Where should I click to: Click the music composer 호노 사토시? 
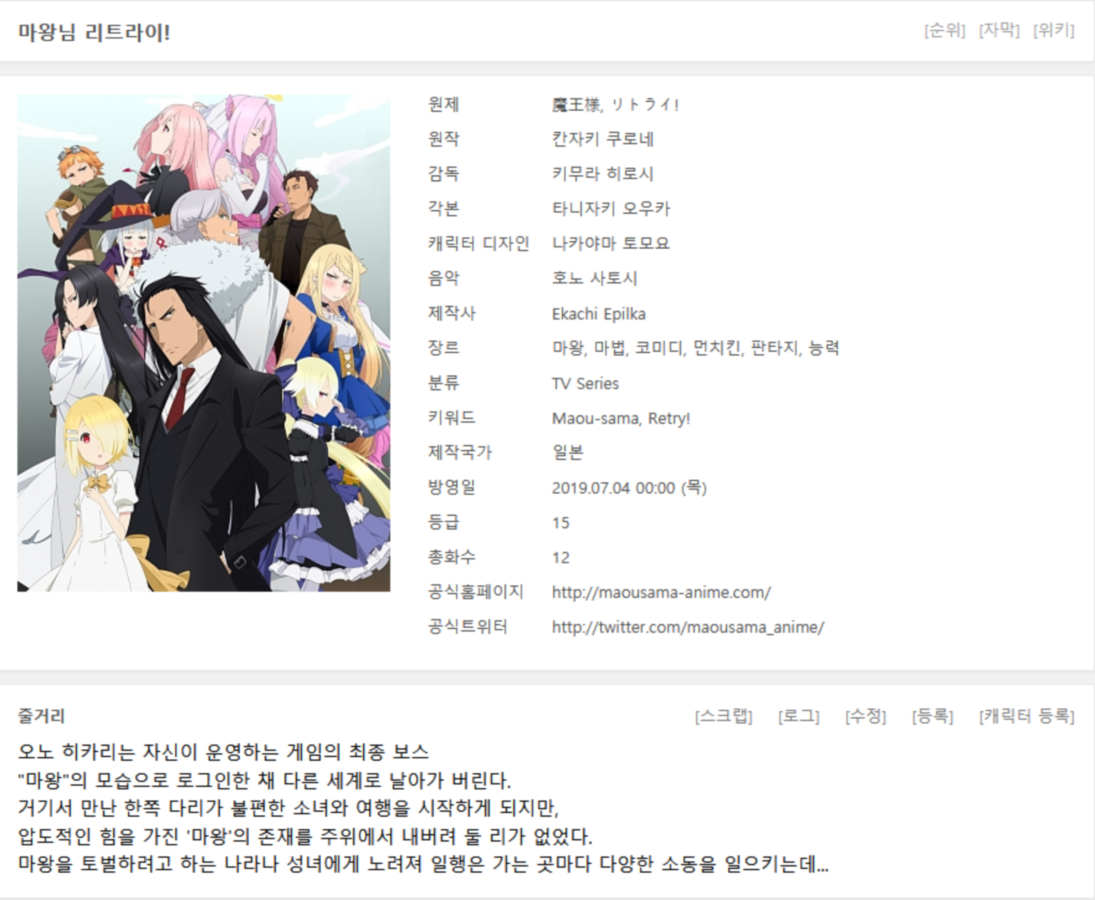594,279
